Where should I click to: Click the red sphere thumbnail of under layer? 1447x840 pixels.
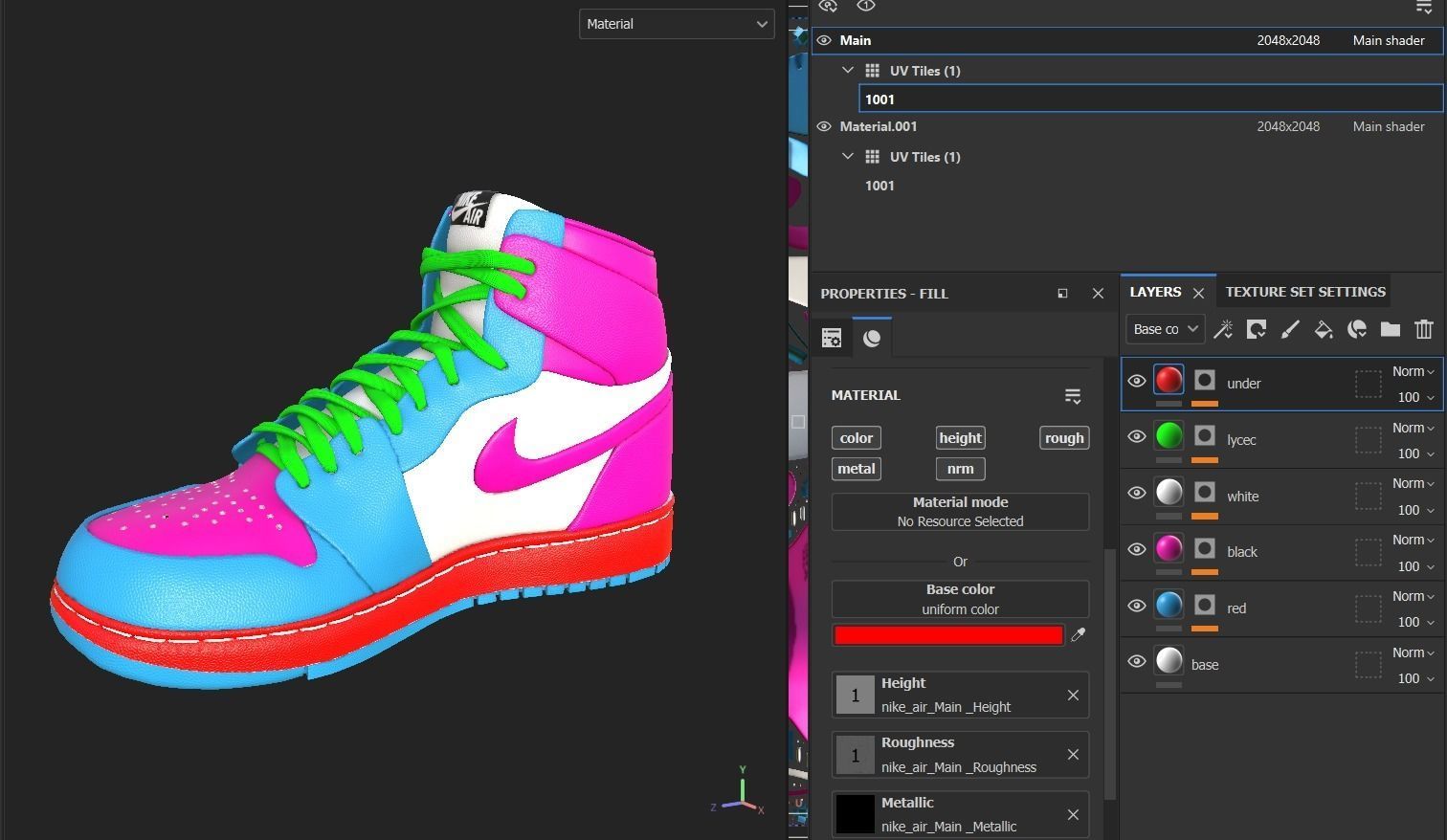coord(1169,380)
